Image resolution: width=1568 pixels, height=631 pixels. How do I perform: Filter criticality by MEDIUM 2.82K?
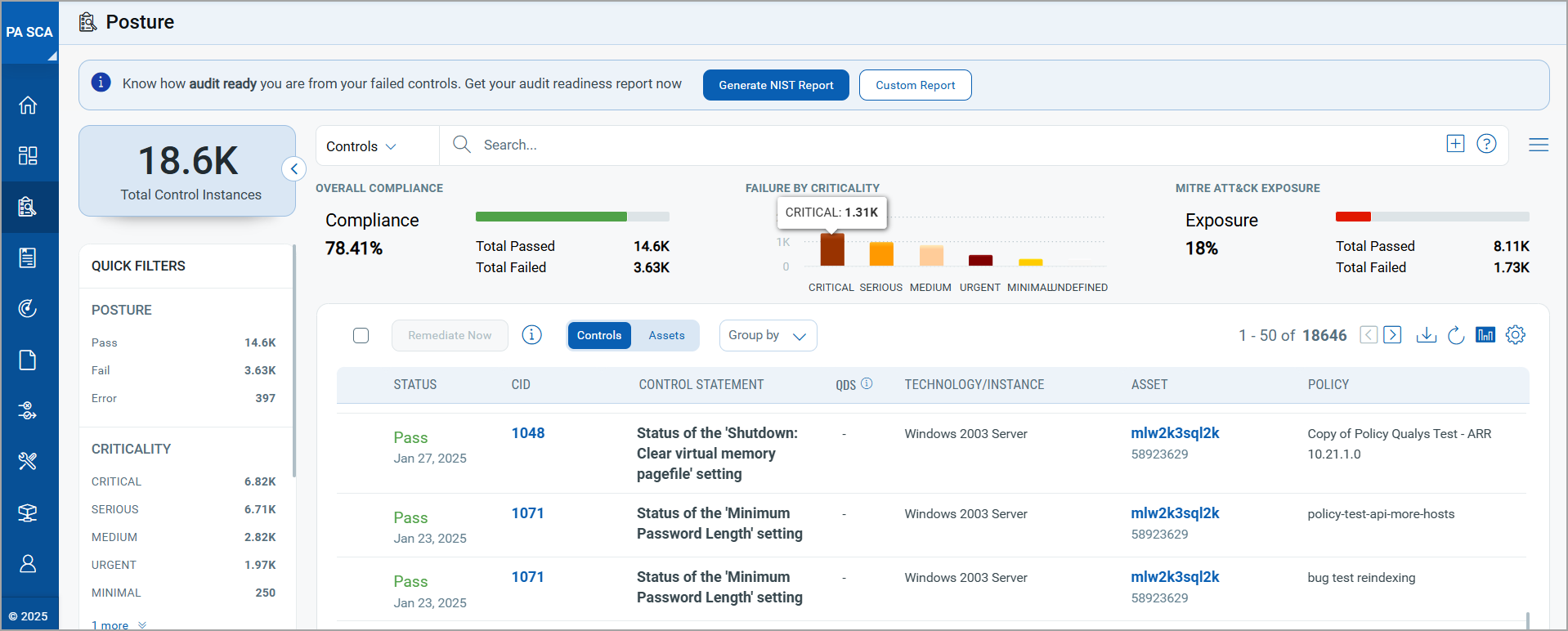tap(184, 537)
